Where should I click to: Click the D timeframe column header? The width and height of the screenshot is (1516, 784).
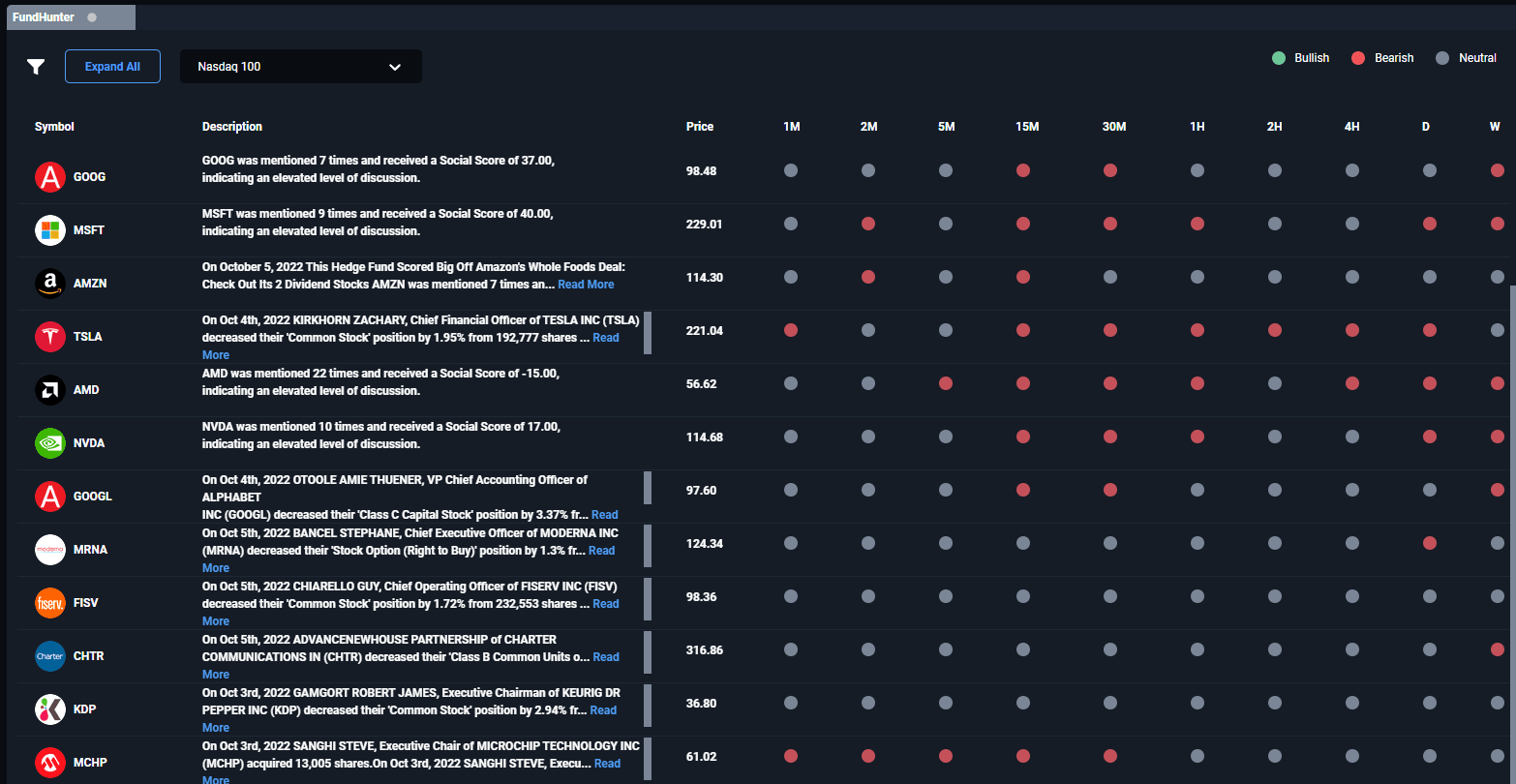1426,127
